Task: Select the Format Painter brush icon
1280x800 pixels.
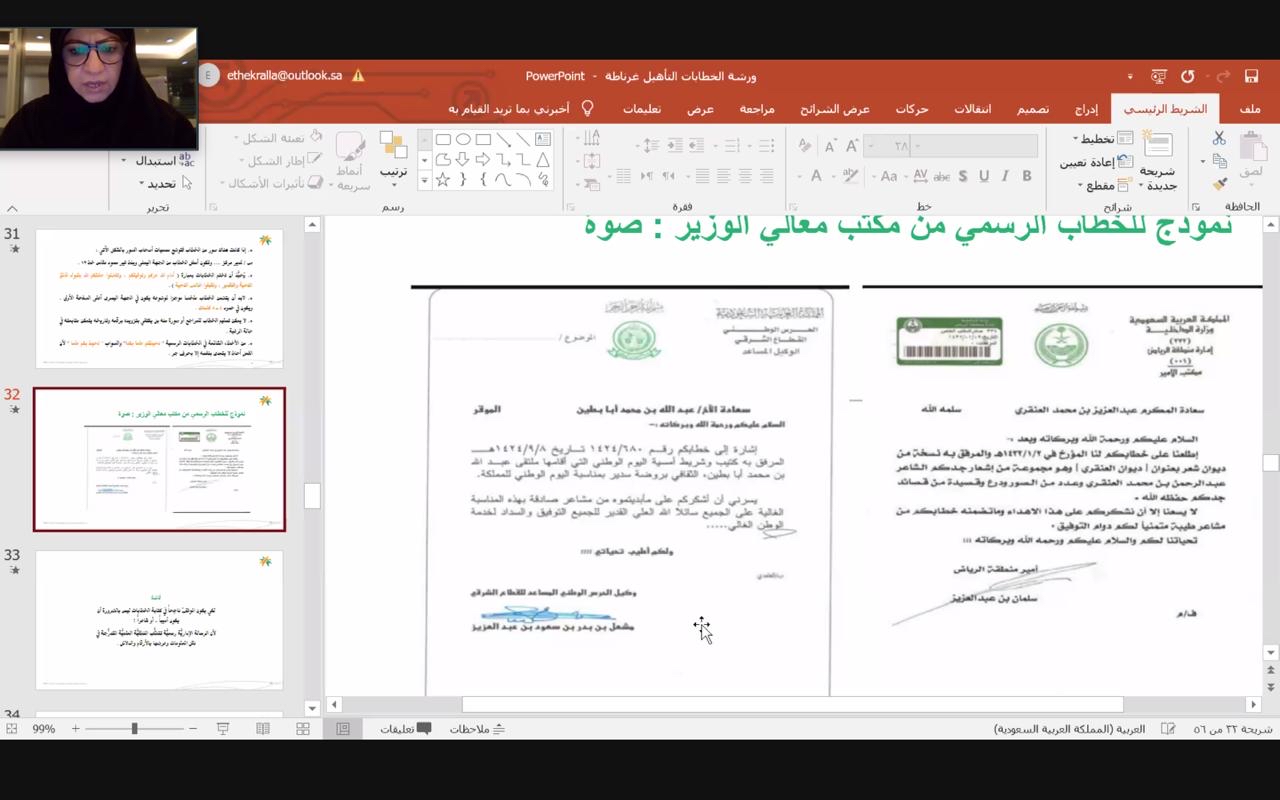Action: [x=1219, y=184]
